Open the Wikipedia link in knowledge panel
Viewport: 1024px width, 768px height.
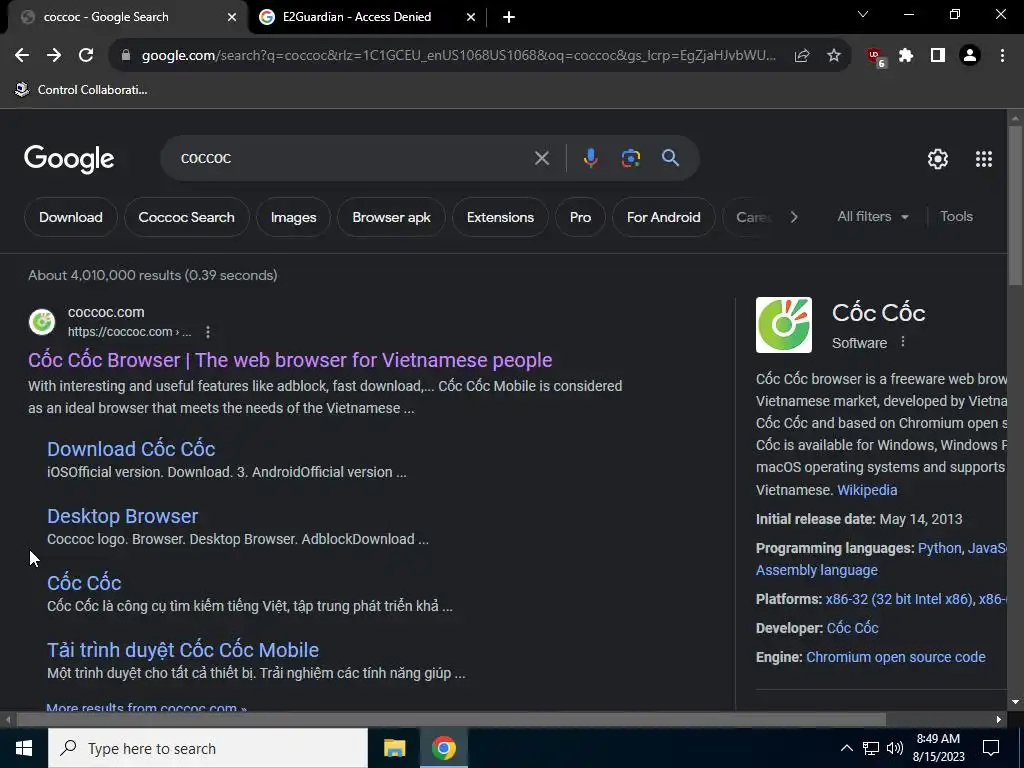point(867,490)
